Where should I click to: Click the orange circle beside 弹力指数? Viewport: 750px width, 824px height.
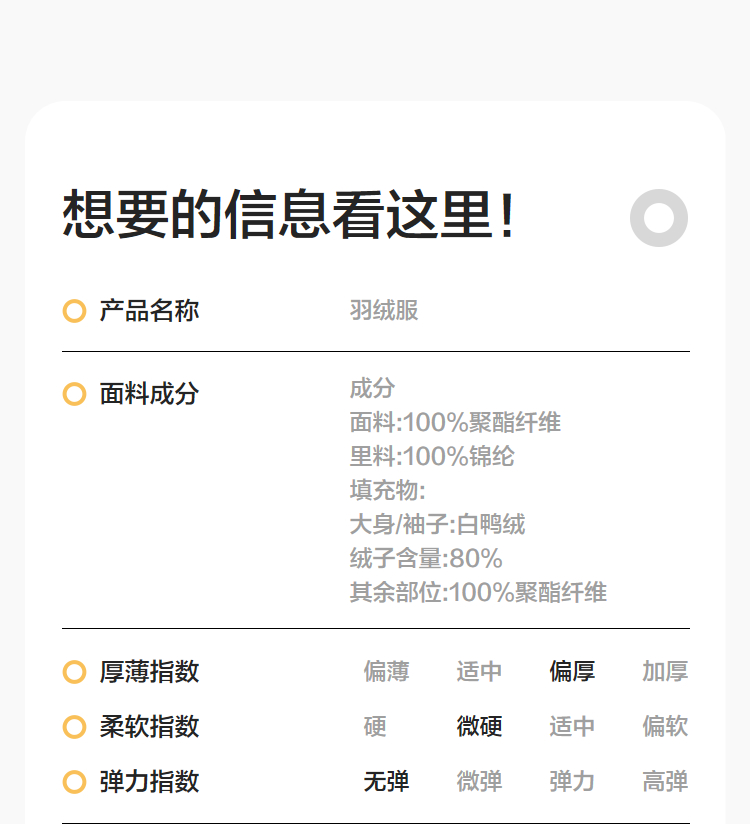(74, 782)
